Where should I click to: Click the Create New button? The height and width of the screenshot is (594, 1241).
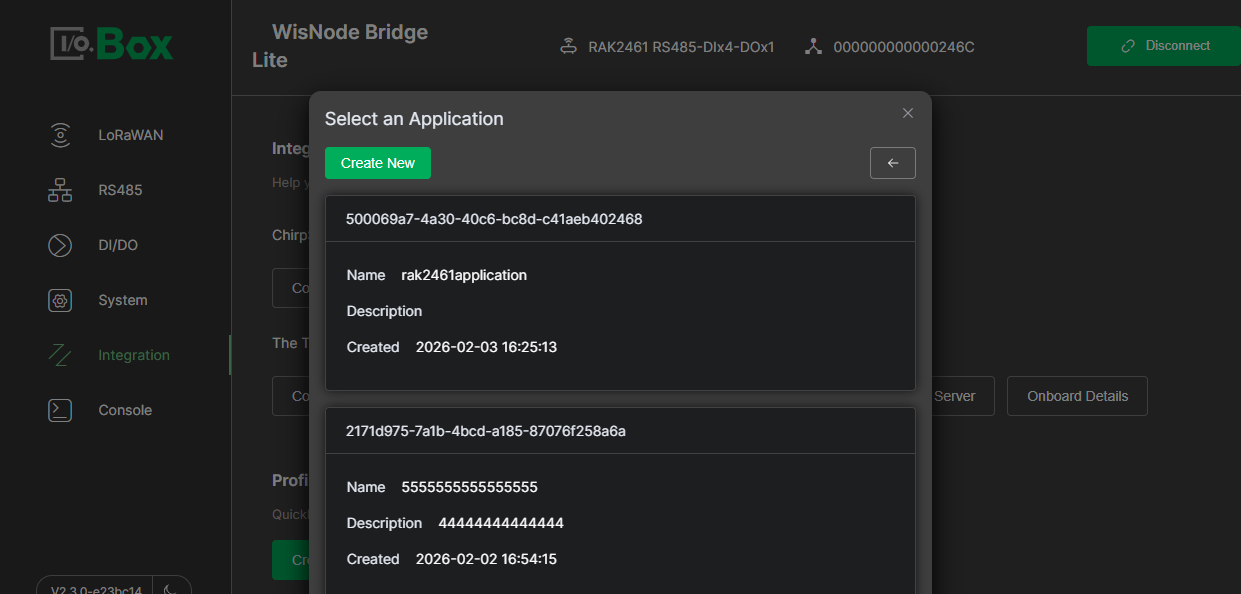pyautogui.click(x=377, y=162)
